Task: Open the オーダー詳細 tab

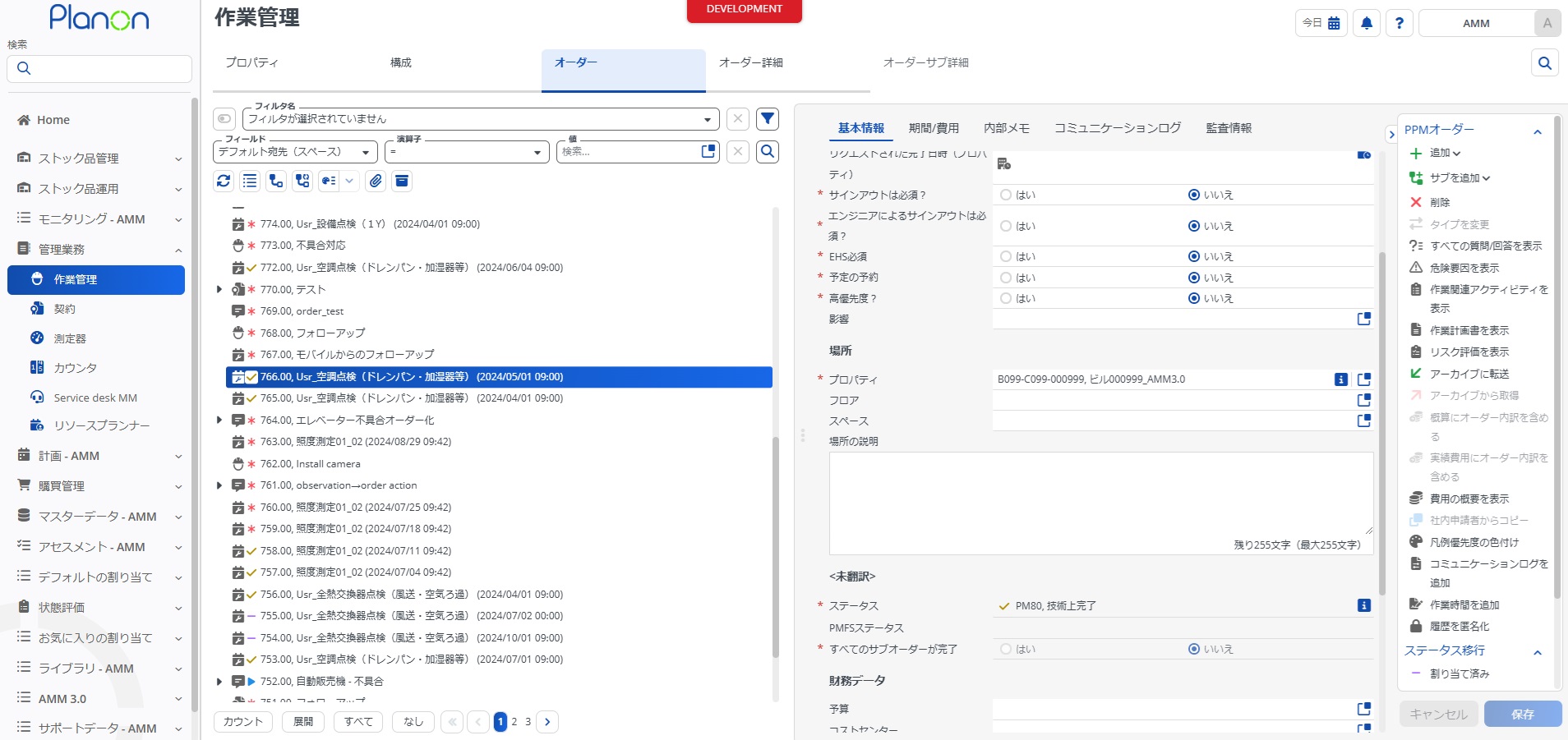Action: point(750,62)
